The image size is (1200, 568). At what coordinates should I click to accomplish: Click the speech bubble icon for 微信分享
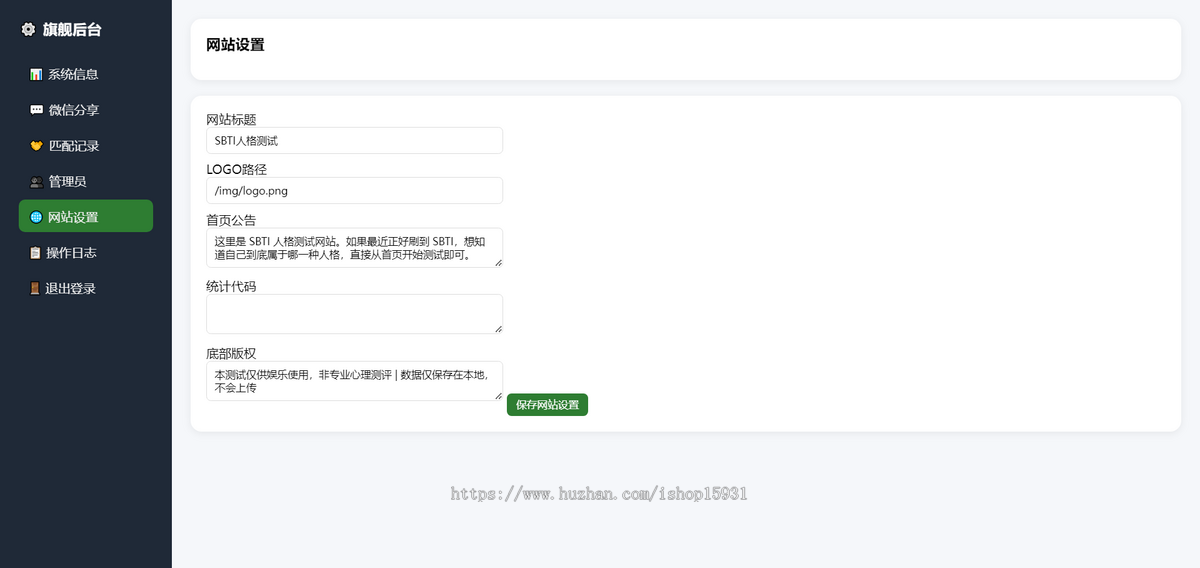point(36,110)
